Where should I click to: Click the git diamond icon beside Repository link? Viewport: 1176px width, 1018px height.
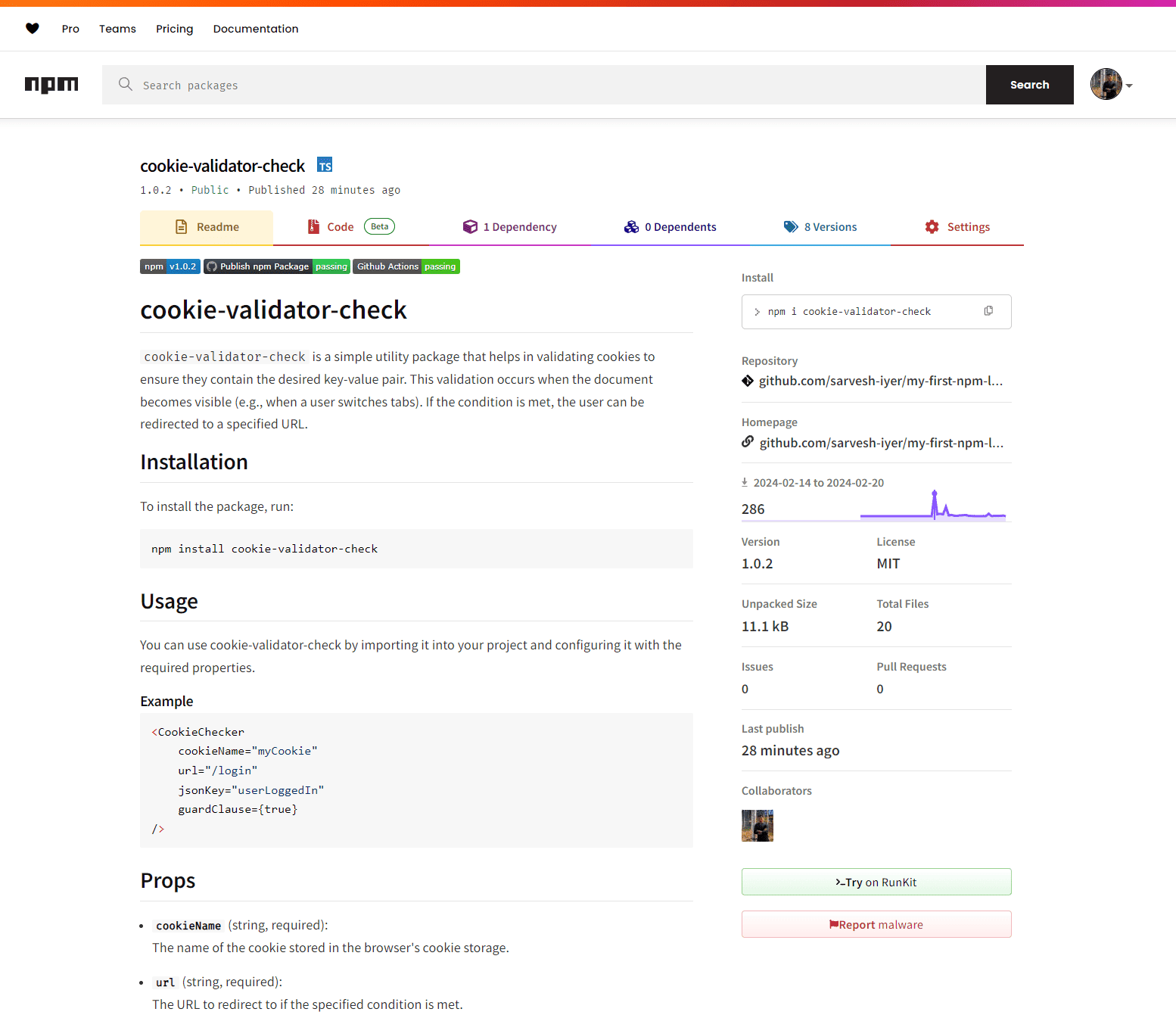pos(748,381)
